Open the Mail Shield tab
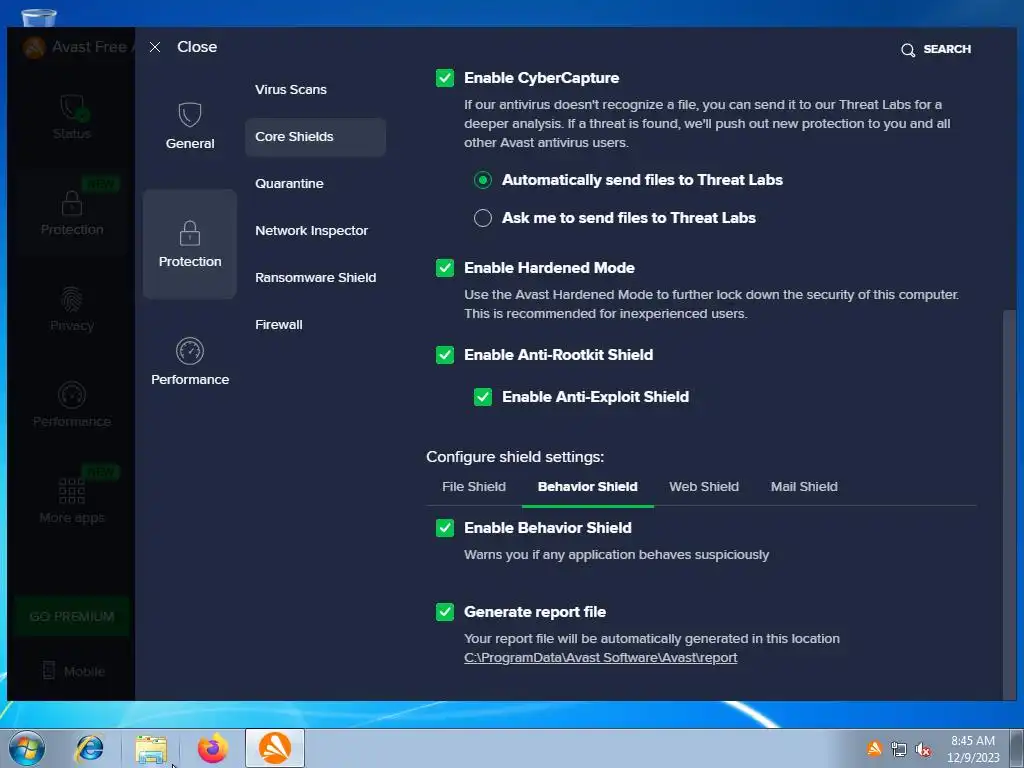Viewport: 1024px width, 768px height. pyautogui.click(x=804, y=487)
